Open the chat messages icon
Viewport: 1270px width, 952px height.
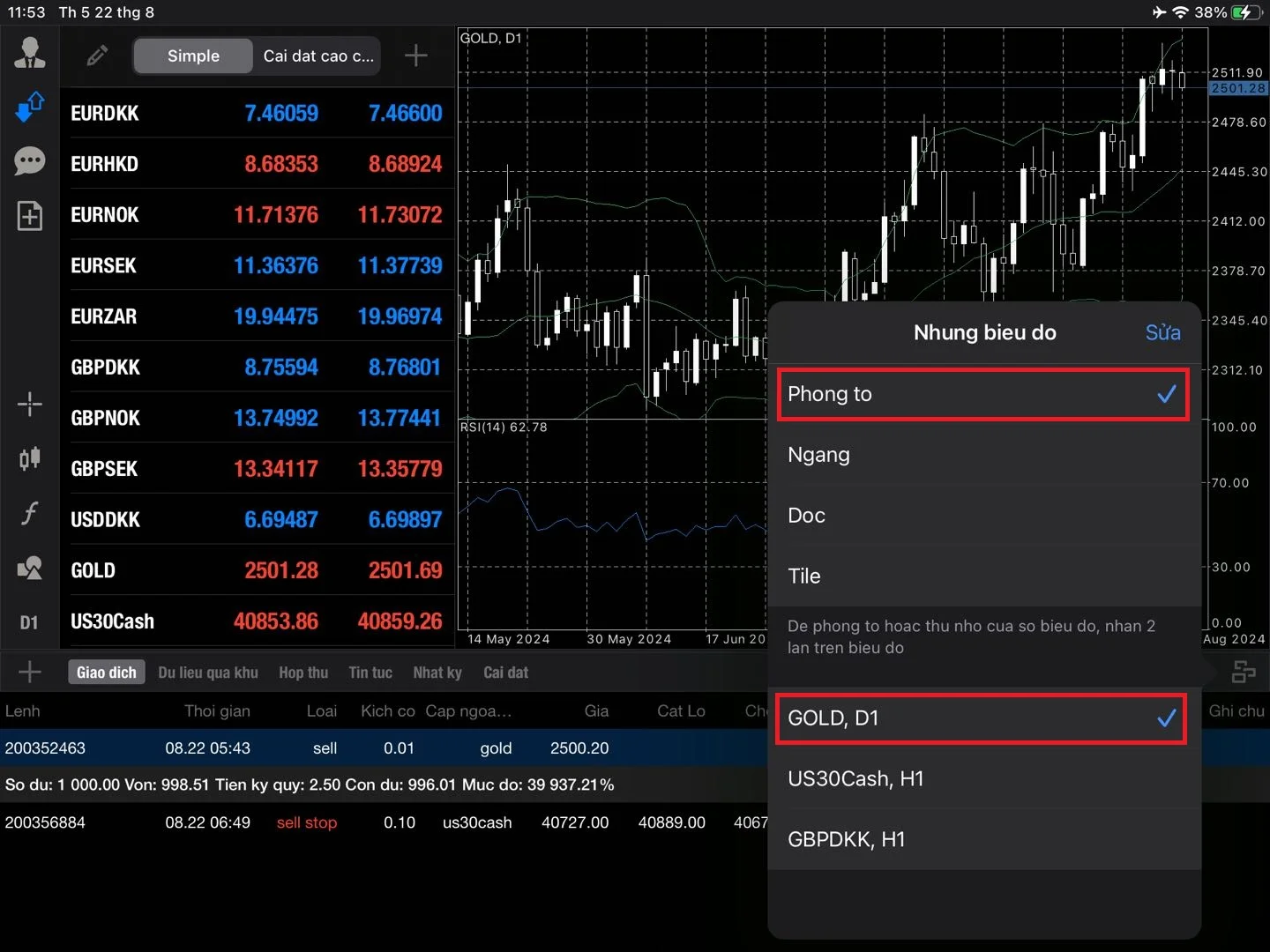[x=30, y=161]
